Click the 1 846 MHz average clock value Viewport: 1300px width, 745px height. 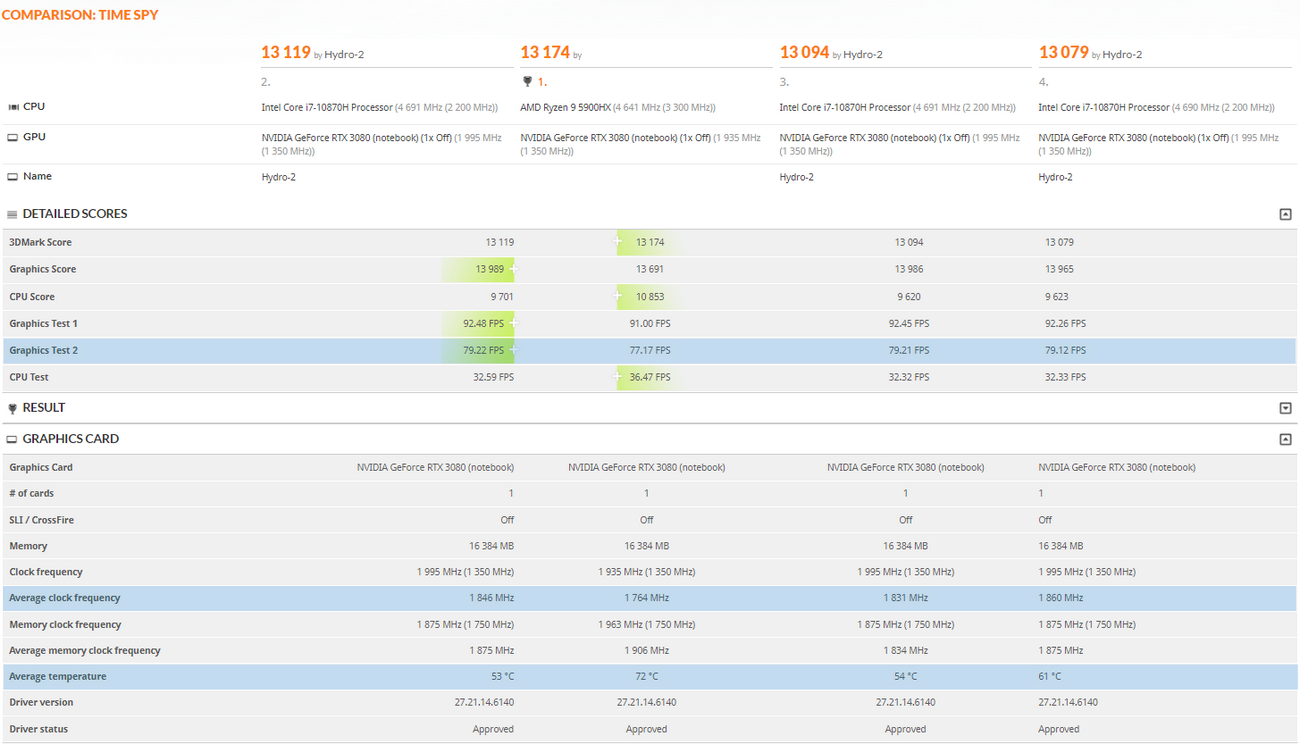492,598
